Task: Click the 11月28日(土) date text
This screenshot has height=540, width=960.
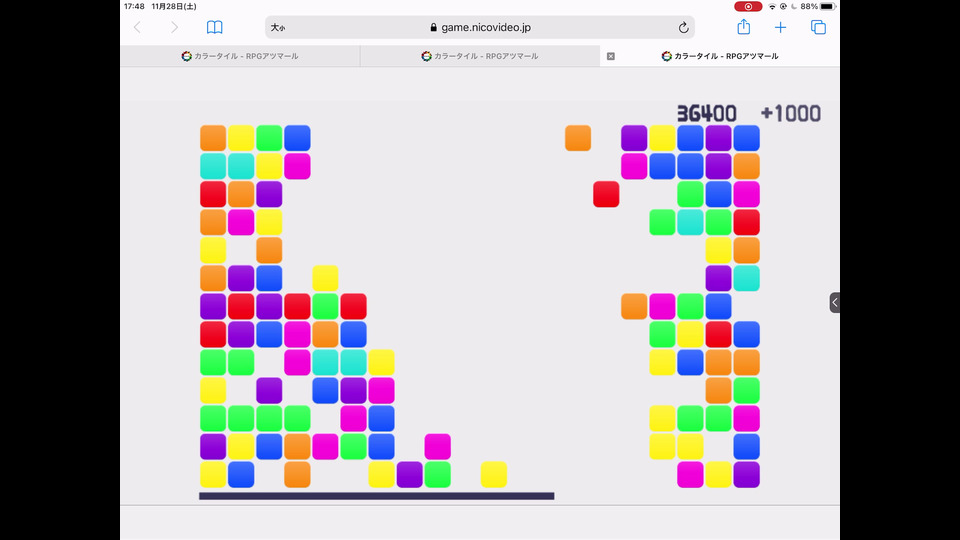Action: [174, 7]
